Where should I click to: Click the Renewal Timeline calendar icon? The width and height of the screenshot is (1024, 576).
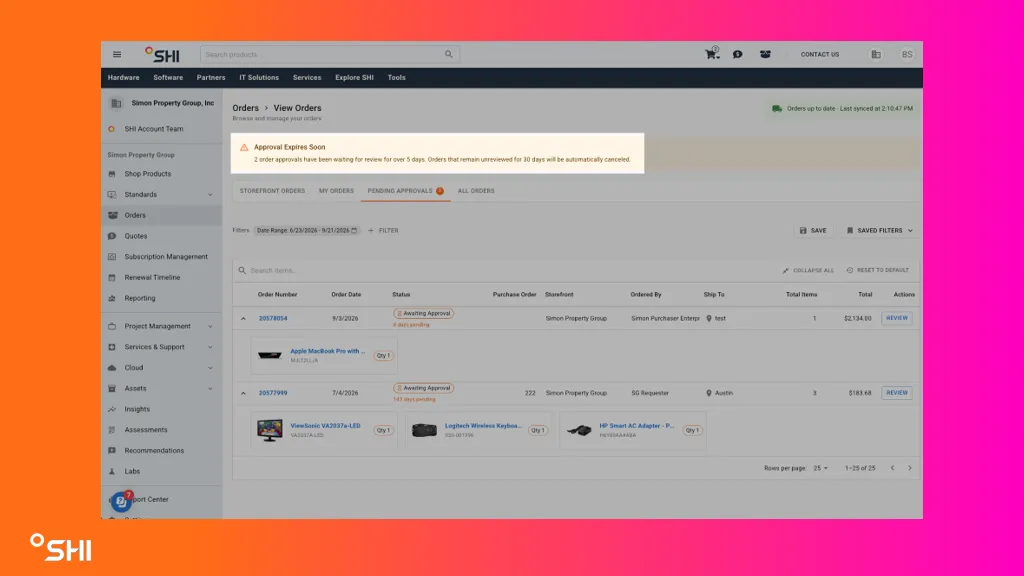(x=112, y=278)
